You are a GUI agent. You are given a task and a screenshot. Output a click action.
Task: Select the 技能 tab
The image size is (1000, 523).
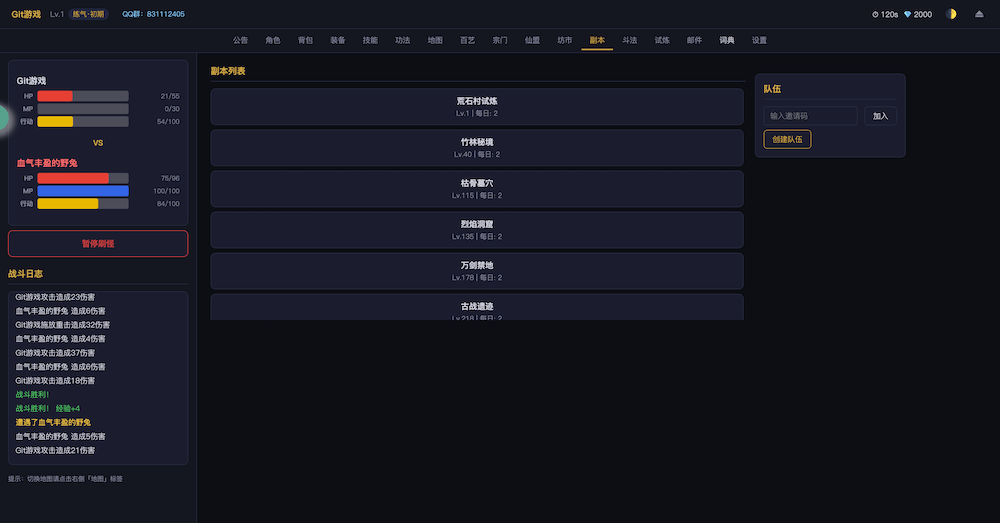[370, 40]
